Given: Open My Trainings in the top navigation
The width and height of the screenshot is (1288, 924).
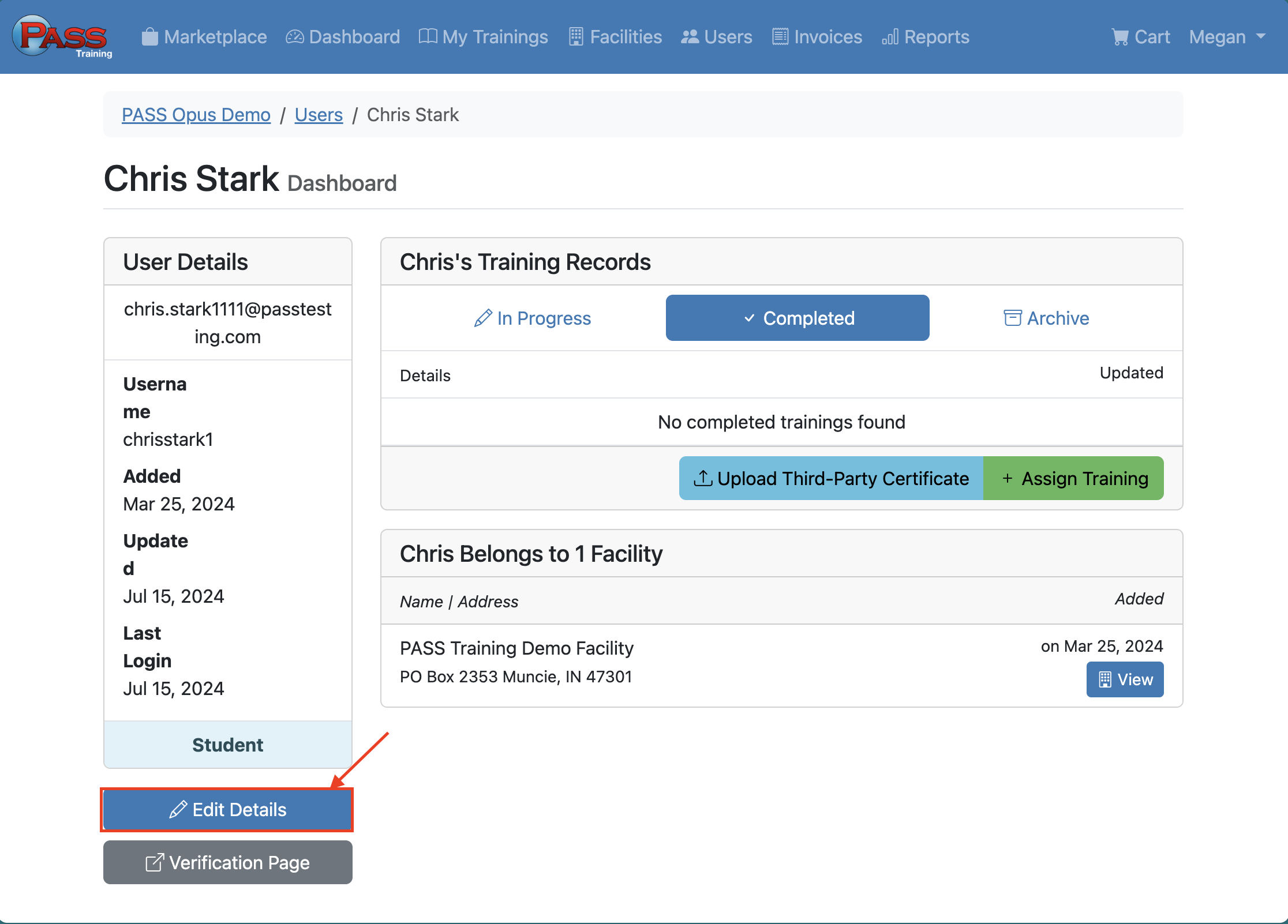Looking at the screenshot, I should click(484, 37).
